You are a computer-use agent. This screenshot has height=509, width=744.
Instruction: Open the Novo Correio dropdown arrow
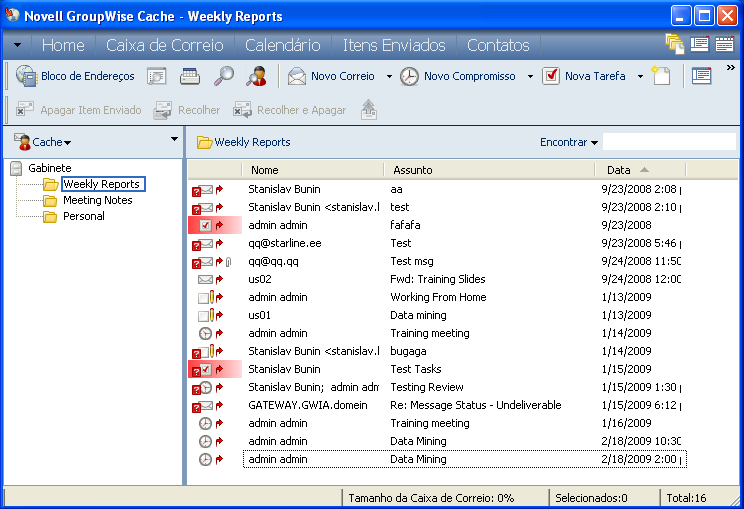coord(387,77)
